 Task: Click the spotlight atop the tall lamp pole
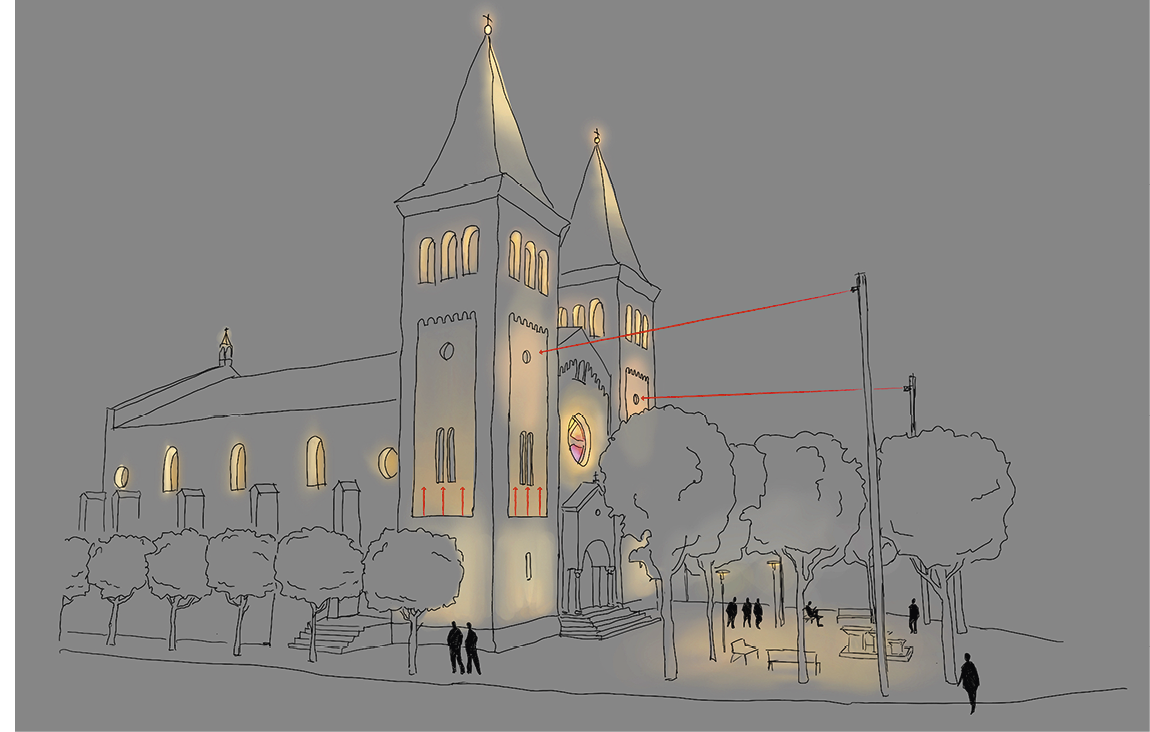[857, 287]
